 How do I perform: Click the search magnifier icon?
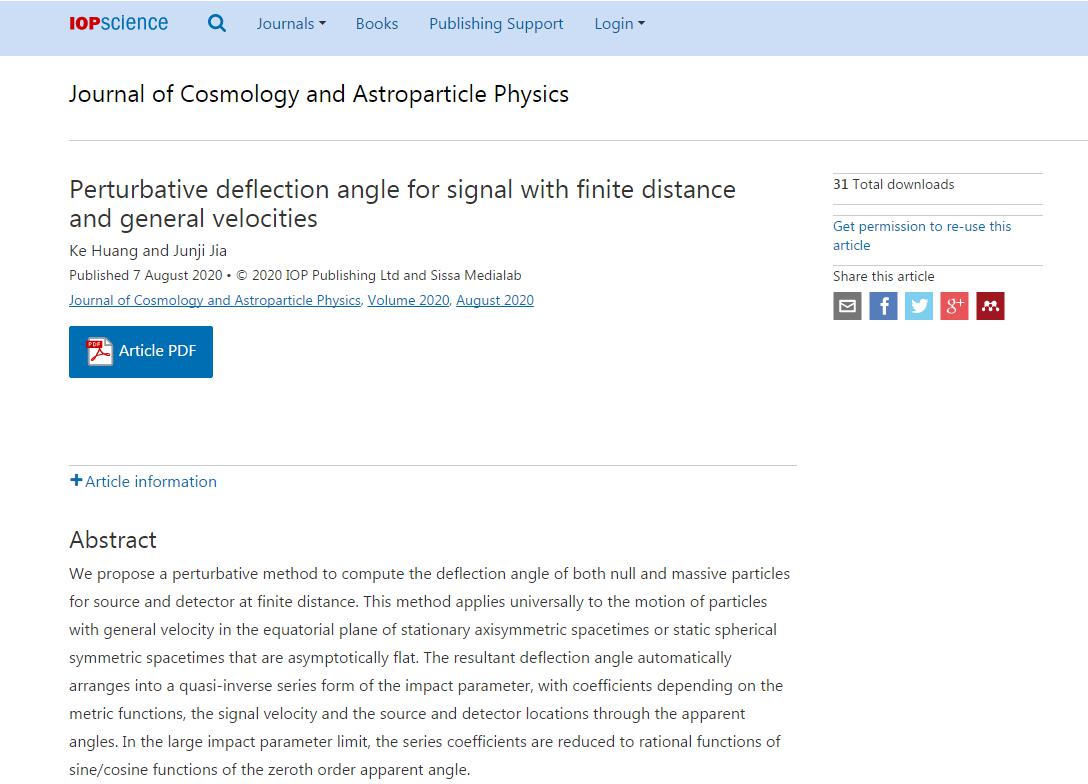pyautogui.click(x=216, y=24)
